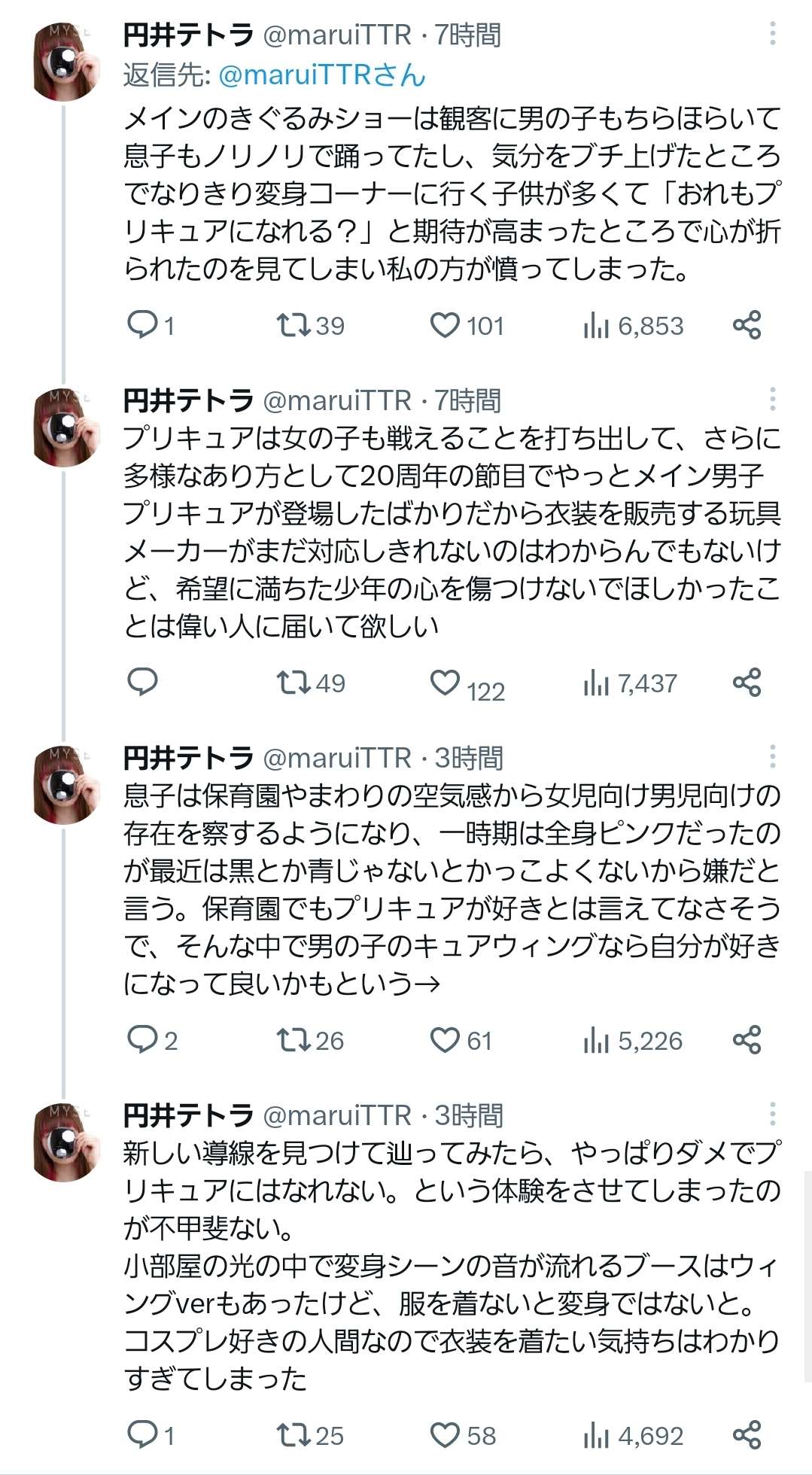Open the 円井テトラ profile name on the third tweet
Image resolution: width=812 pixels, height=1475 pixels.
point(188,758)
